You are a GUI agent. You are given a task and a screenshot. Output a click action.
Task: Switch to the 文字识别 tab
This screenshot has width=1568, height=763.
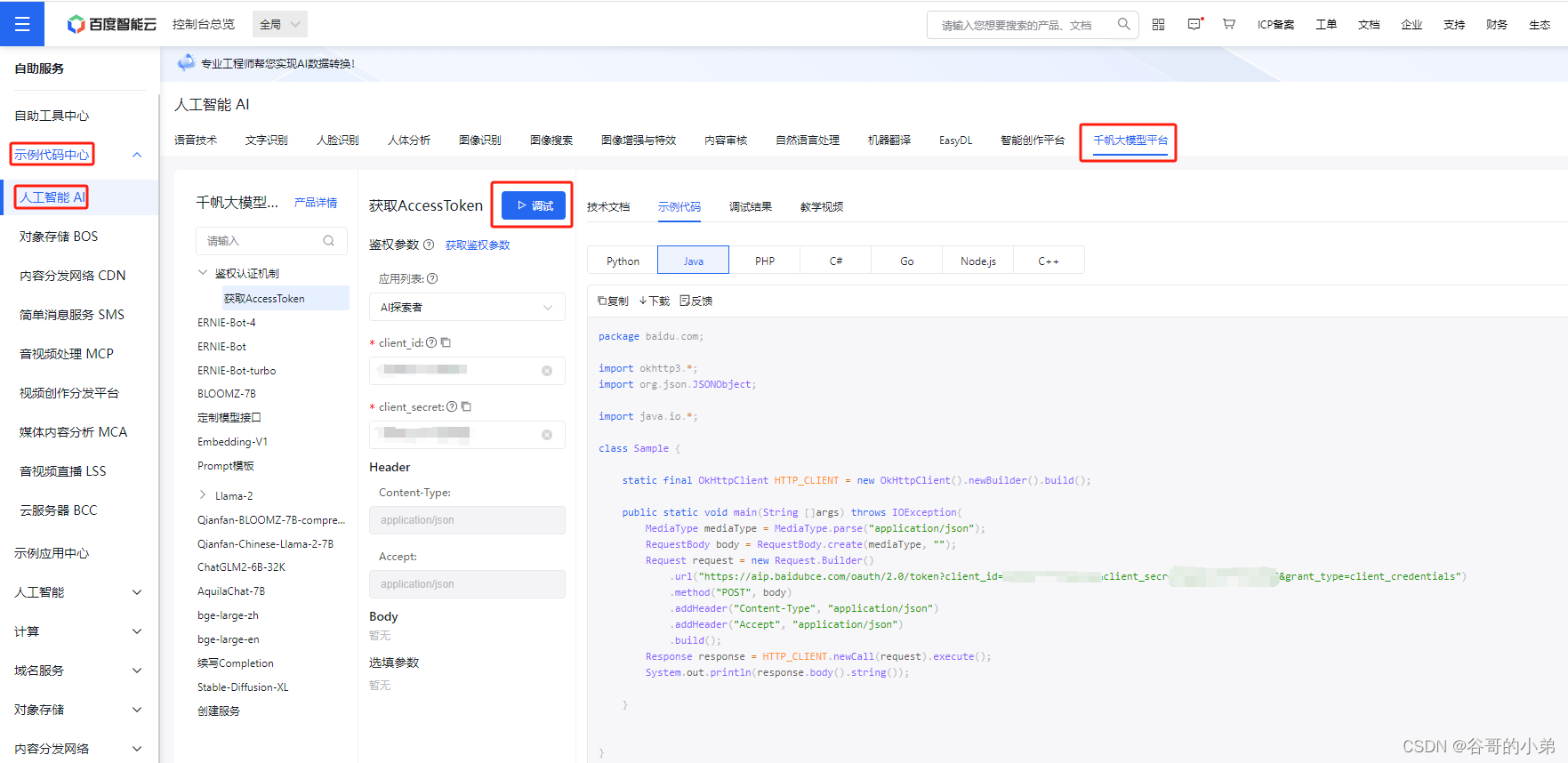[267, 141]
